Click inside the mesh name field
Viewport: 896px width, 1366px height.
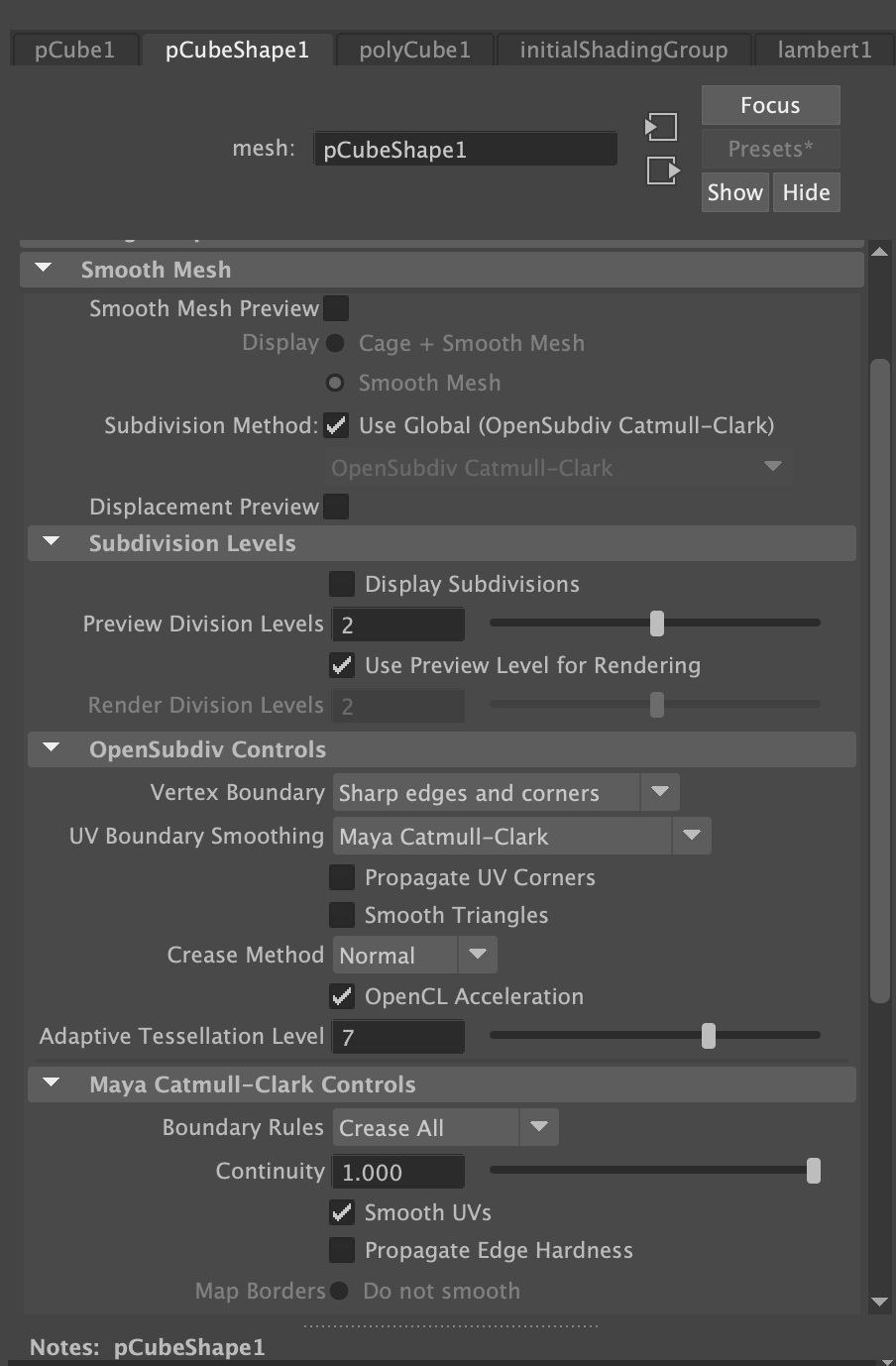pos(465,148)
